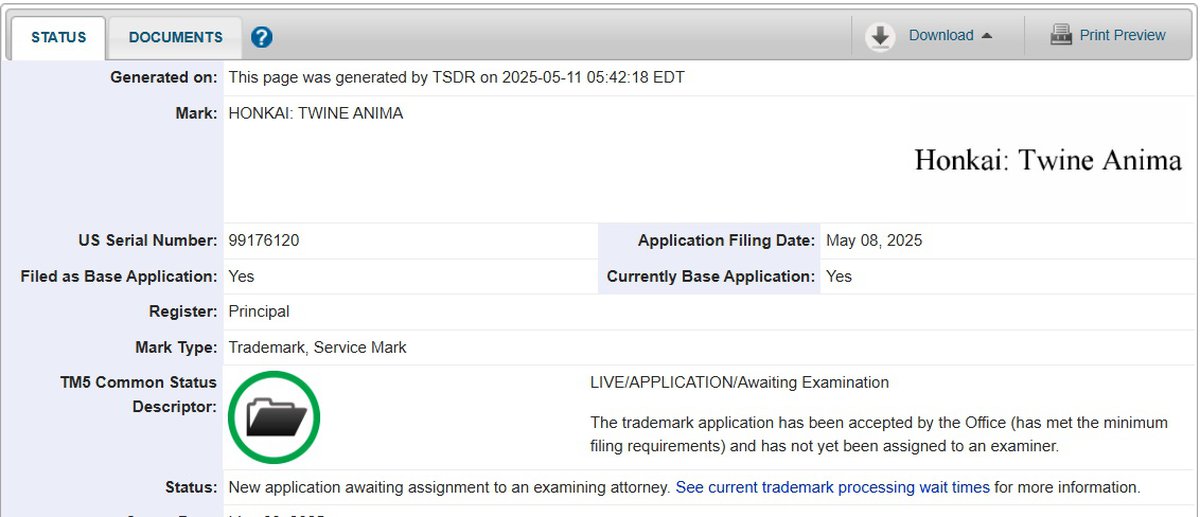Open the trademark processing wait times link
This screenshot has width=1200, height=517.
point(832,488)
